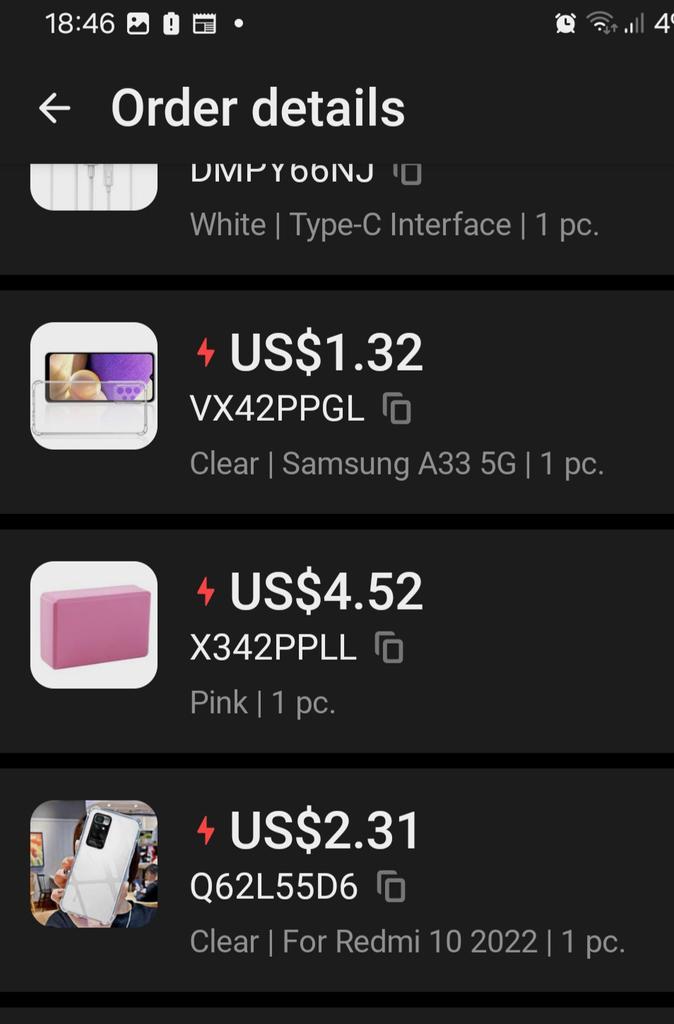The height and width of the screenshot is (1024, 674).
Task: Tap the Clear | Samsung A33 5G description
Action: (397, 464)
